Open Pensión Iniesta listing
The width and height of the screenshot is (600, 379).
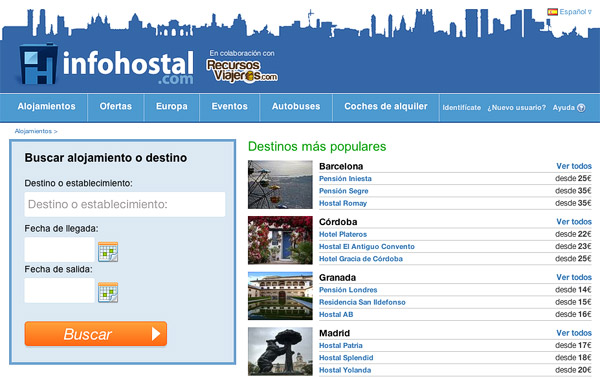345,179
